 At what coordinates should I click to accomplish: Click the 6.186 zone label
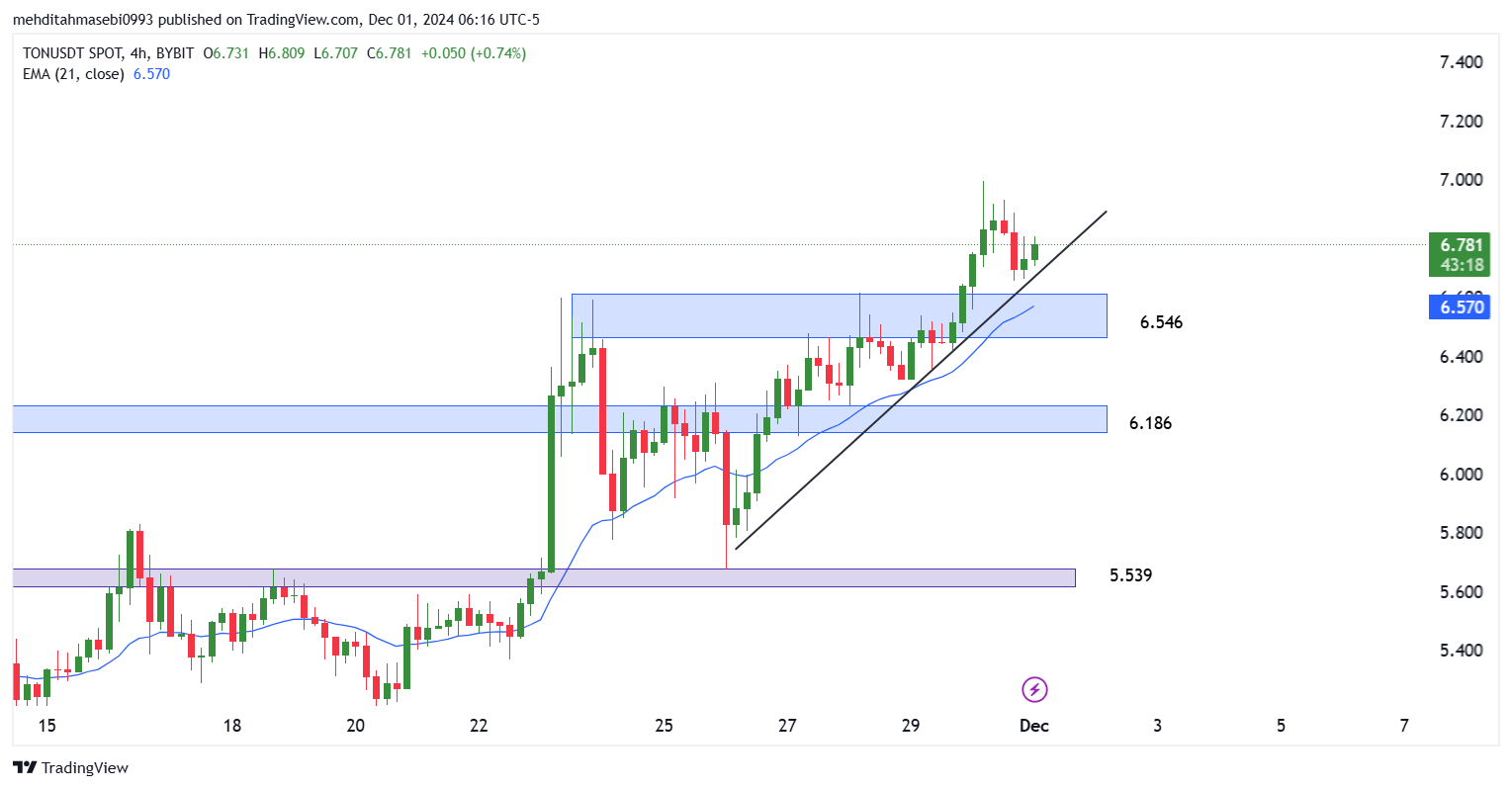click(1150, 423)
